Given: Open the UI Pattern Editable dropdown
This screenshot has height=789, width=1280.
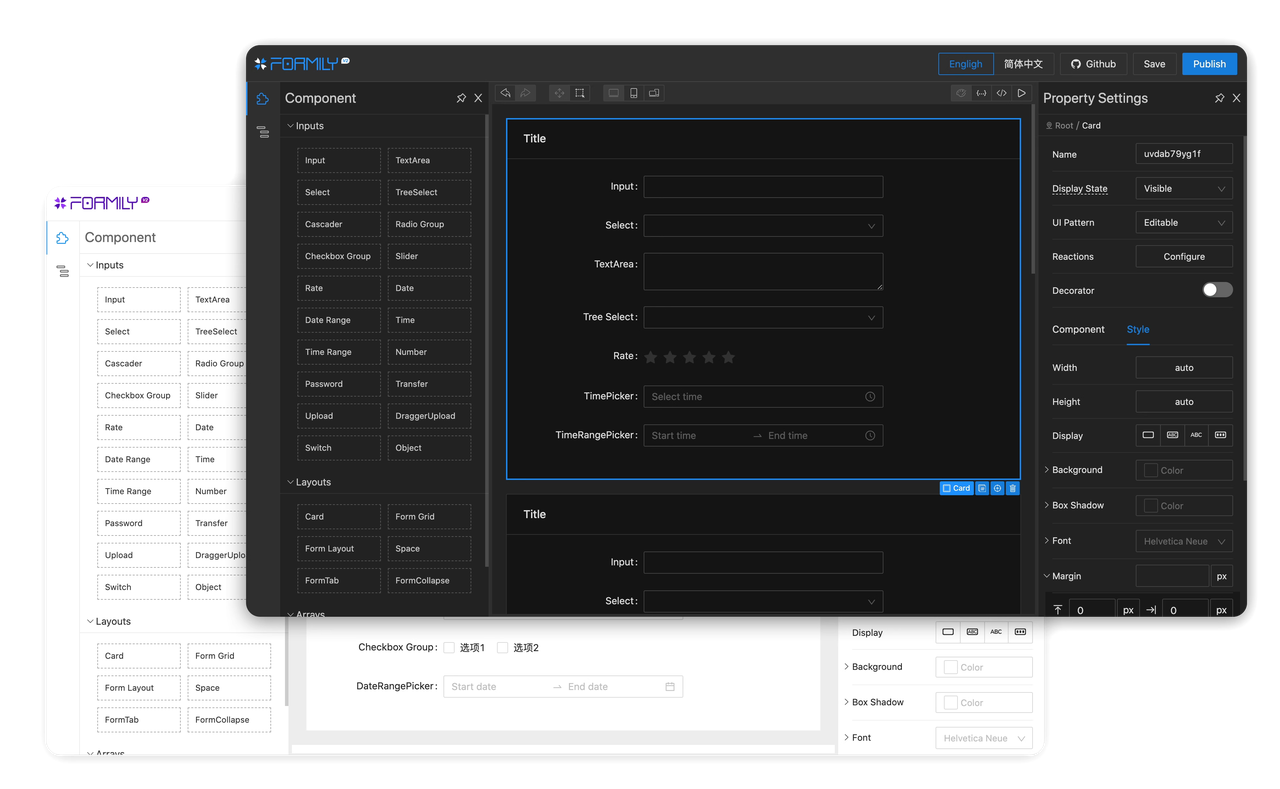Looking at the screenshot, I should [1184, 222].
